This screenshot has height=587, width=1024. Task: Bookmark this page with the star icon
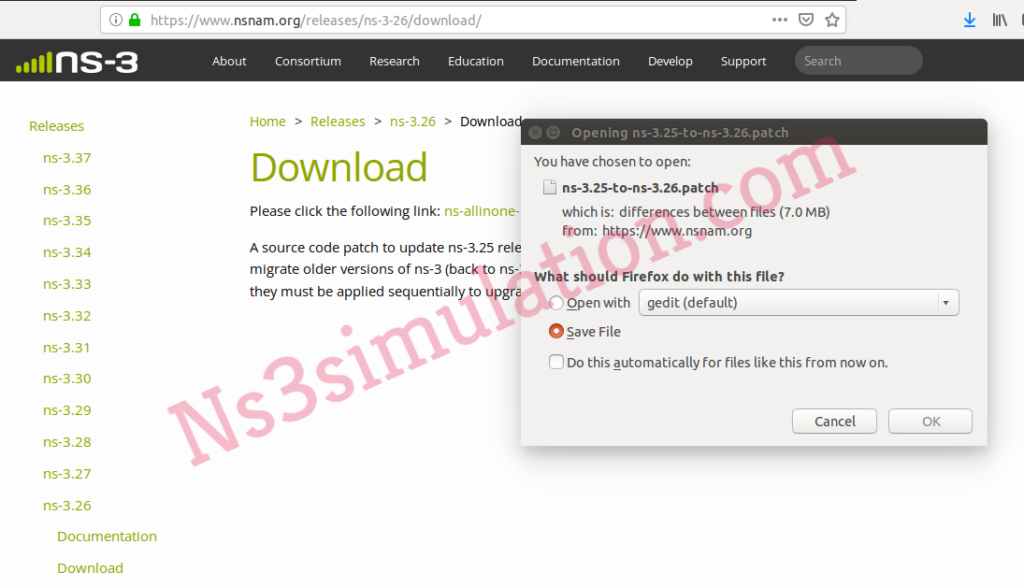[x=832, y=20]
